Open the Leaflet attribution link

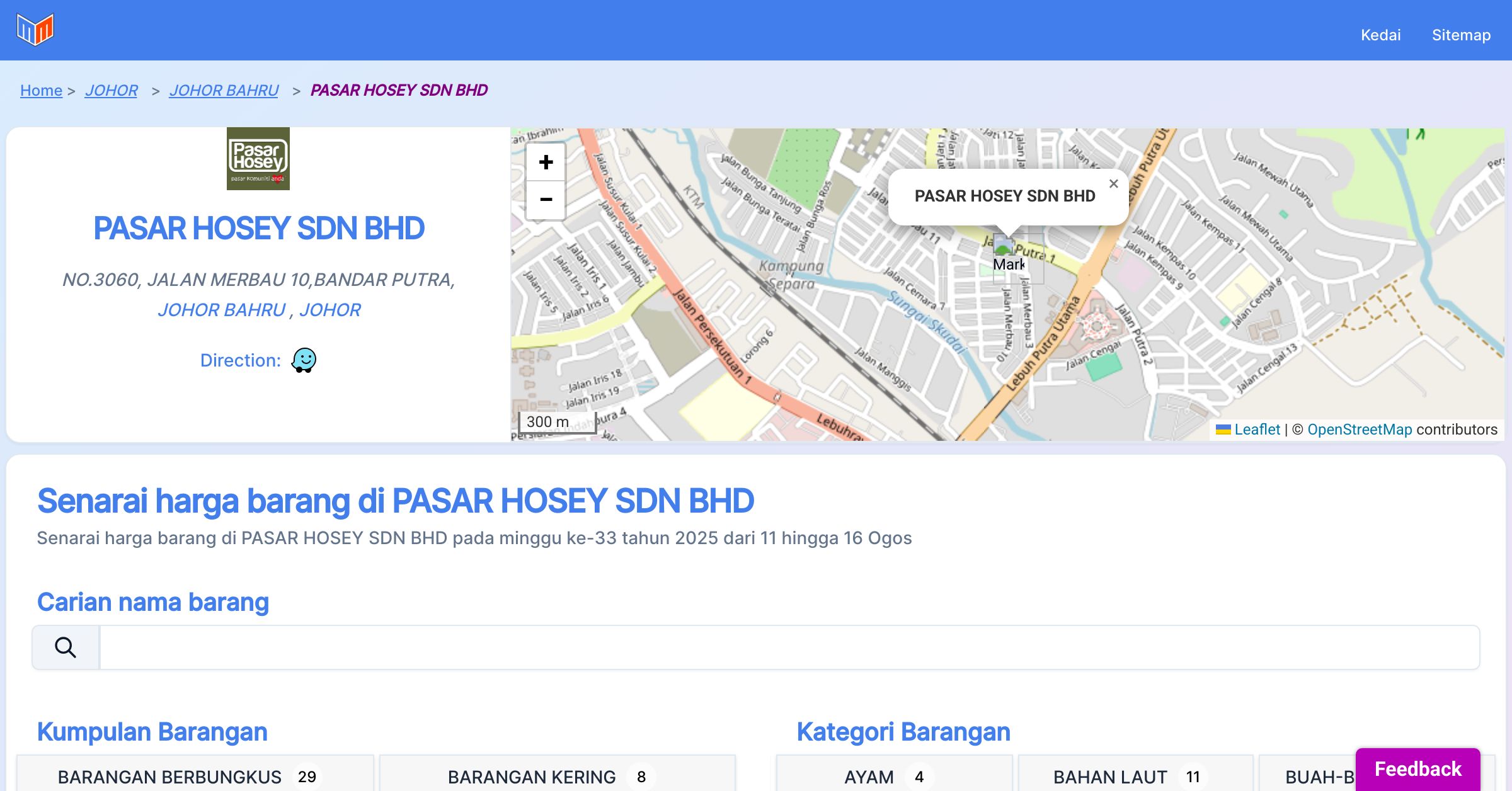1257,430
